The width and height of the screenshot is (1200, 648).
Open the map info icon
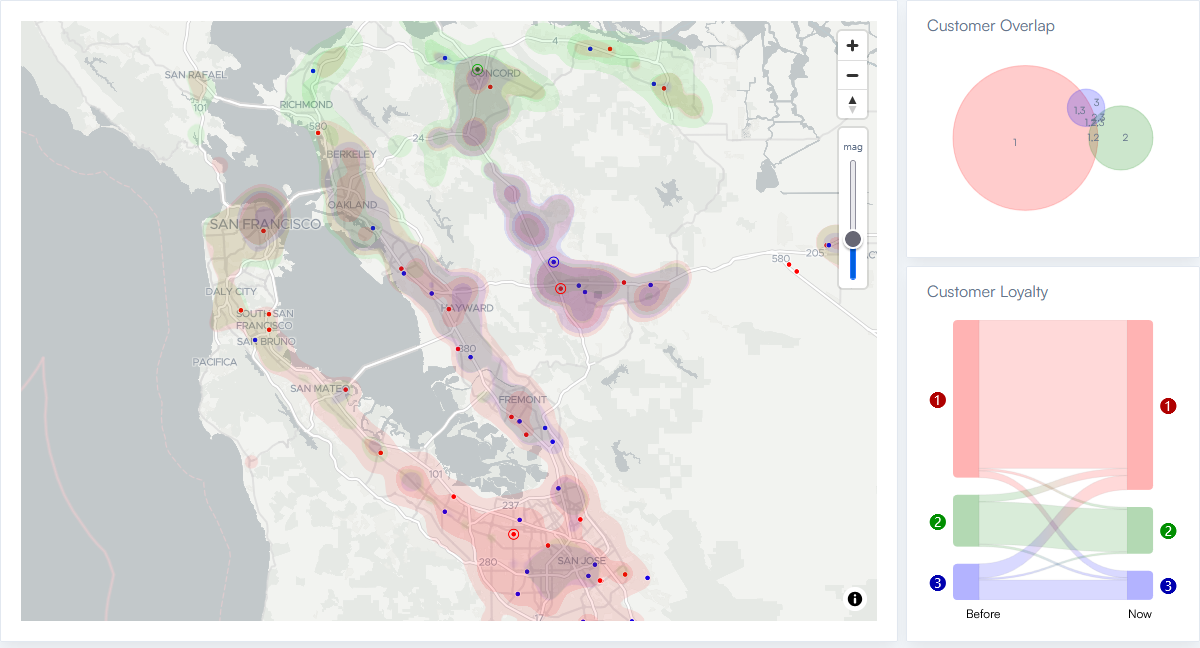coord(855,599)
